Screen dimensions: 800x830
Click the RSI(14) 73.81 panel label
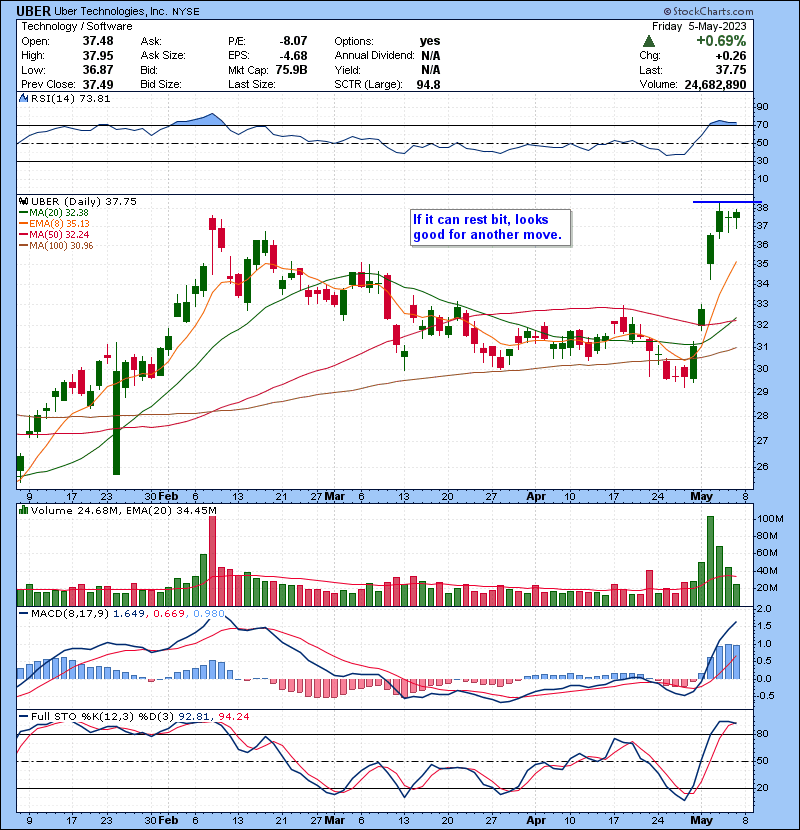click(x=70, y=98)
